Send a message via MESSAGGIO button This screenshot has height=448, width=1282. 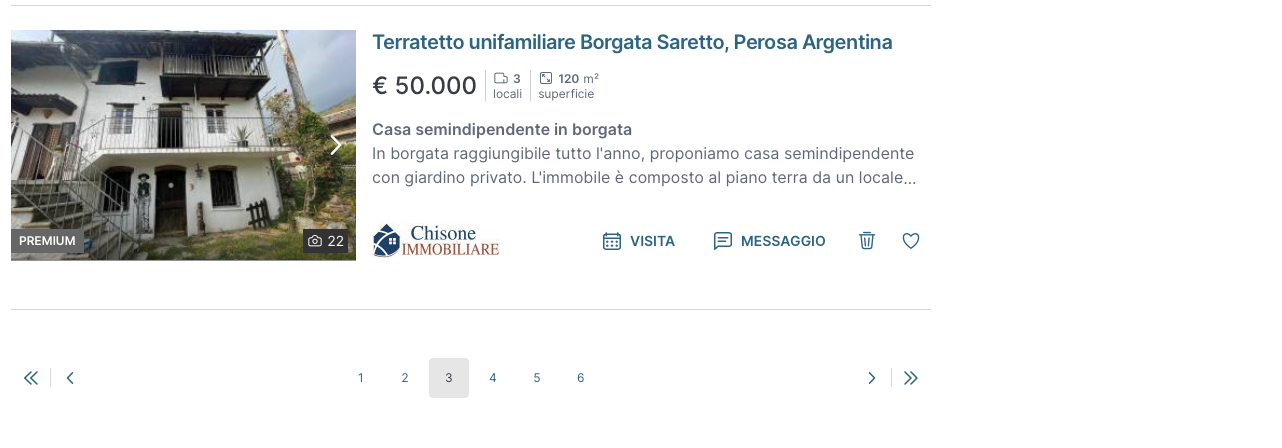[x=769, y=241]
